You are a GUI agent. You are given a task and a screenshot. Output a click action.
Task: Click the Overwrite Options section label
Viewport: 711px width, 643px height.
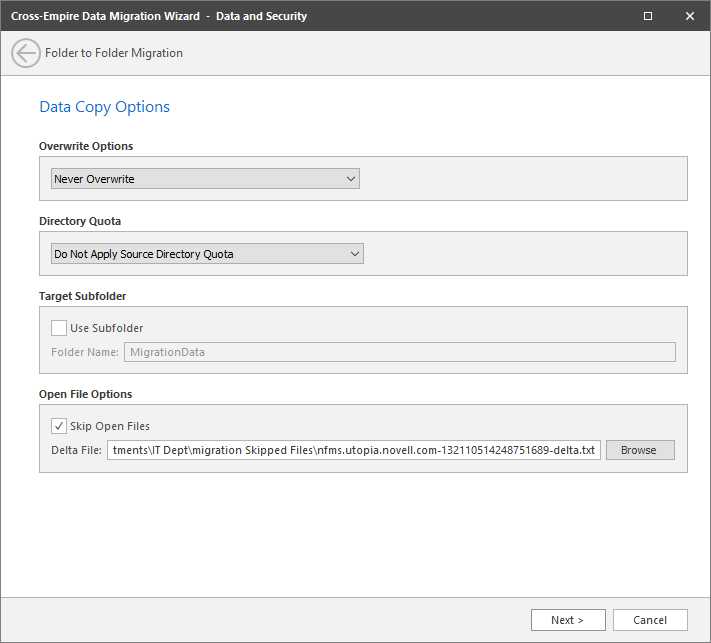pos(86,146)
